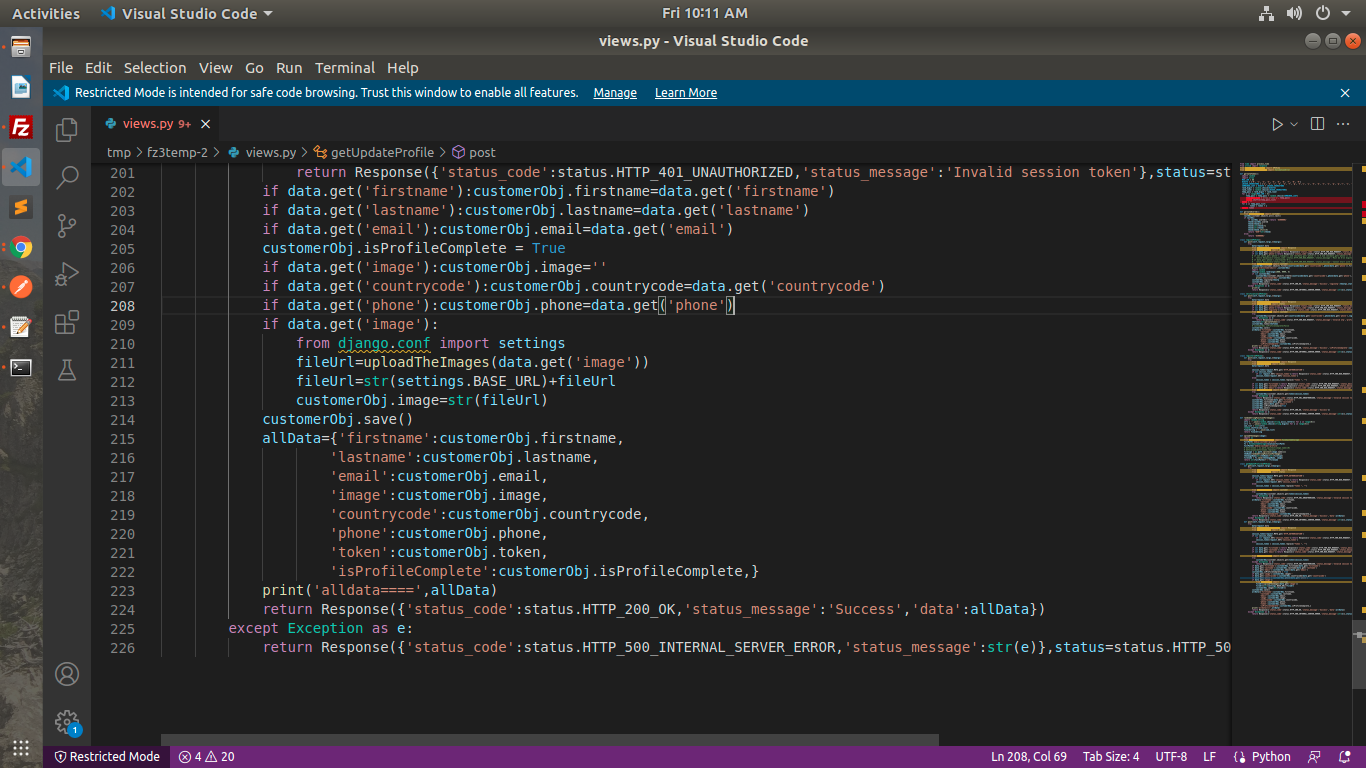Click the Split Editor Right icon

click(x=1317, y=124)
